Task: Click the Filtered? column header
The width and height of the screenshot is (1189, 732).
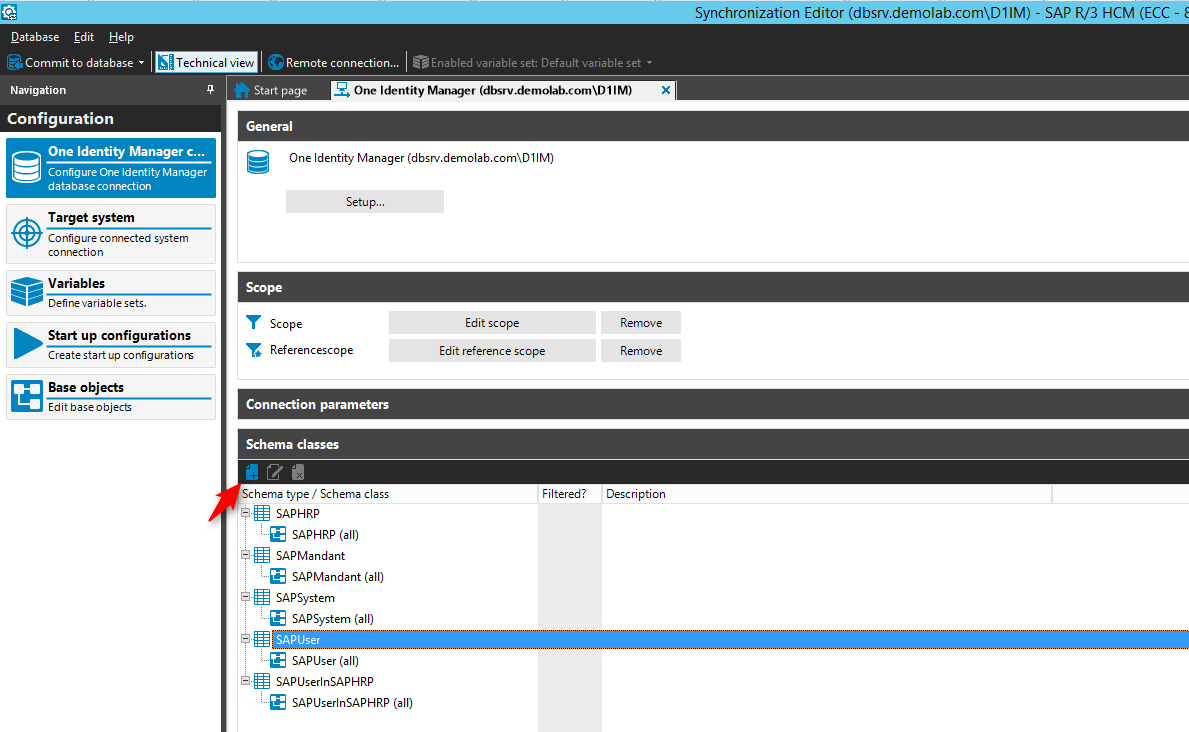Action: tap(569, 494)
